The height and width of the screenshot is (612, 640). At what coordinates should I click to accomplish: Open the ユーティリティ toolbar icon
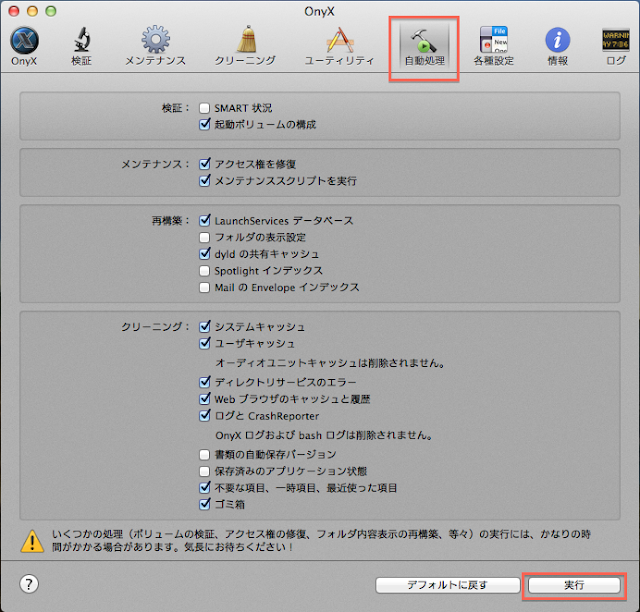(x=339, y=46)
